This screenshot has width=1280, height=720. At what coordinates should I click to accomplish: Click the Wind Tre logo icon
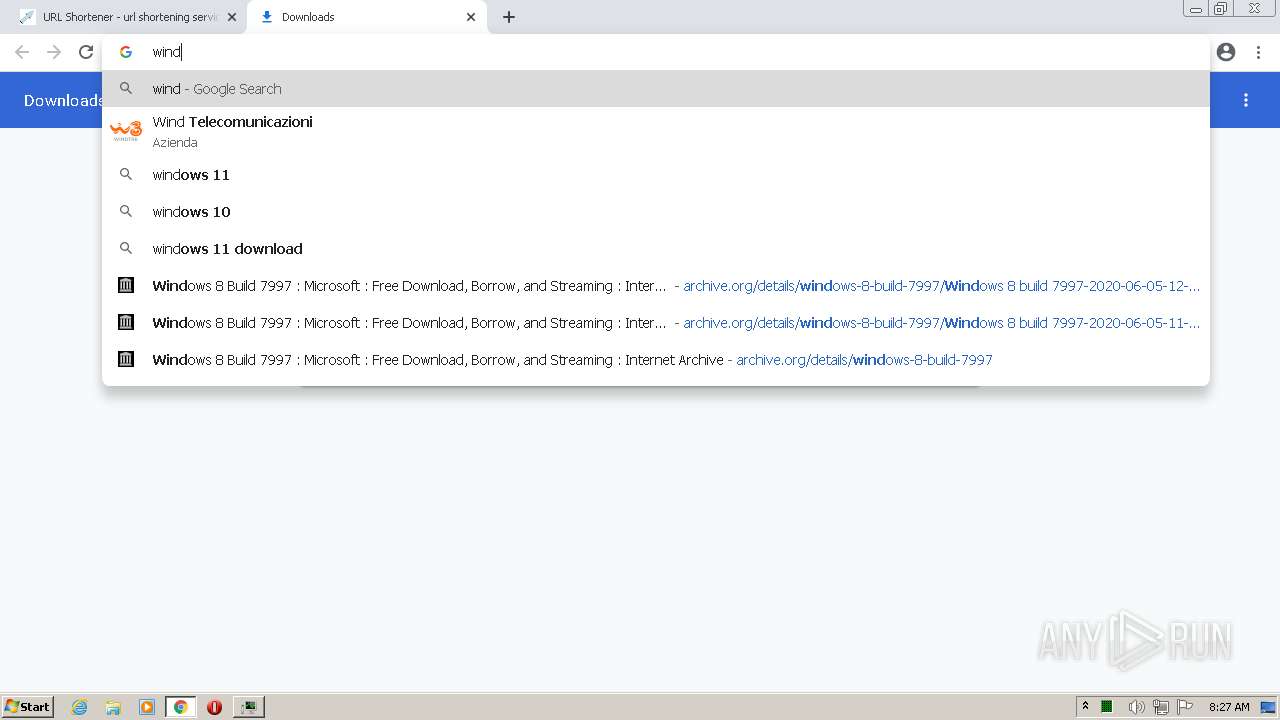pyautogui.click(x=126, y=131)
